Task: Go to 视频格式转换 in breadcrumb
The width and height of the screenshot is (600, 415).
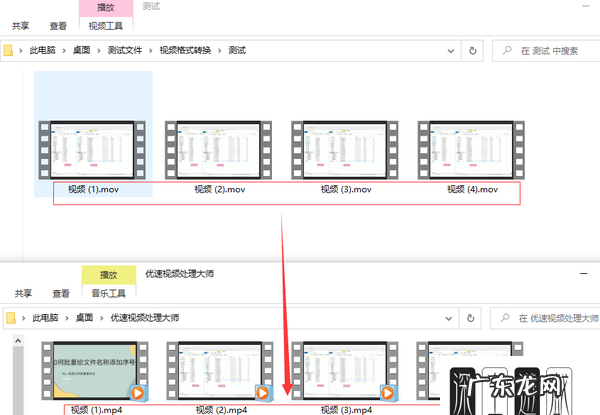Action: point(185,50)
